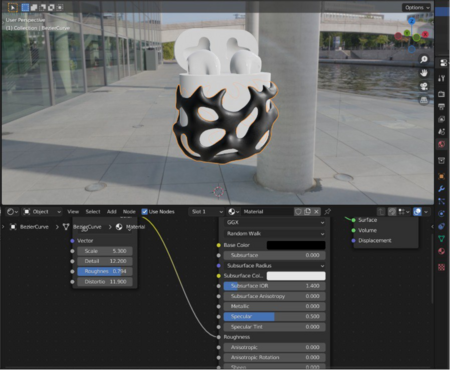
Task: Click the white Subsurface Color swatch
Action: tap(296, 276)
